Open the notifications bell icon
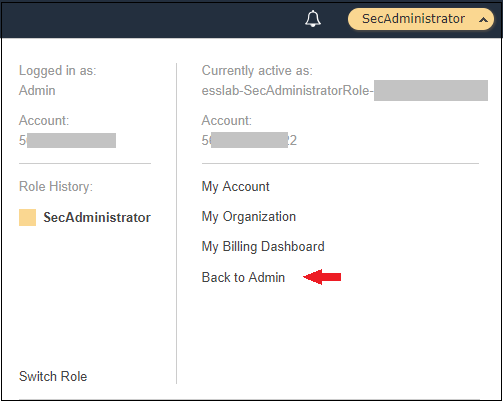This screenshot has height=401, width=503. coord(313,19)
